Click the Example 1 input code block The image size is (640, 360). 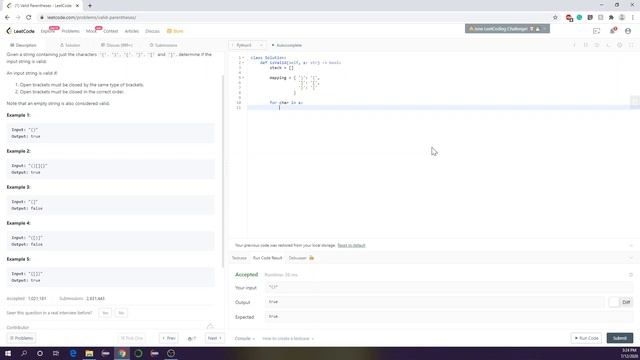click(111, 133)
